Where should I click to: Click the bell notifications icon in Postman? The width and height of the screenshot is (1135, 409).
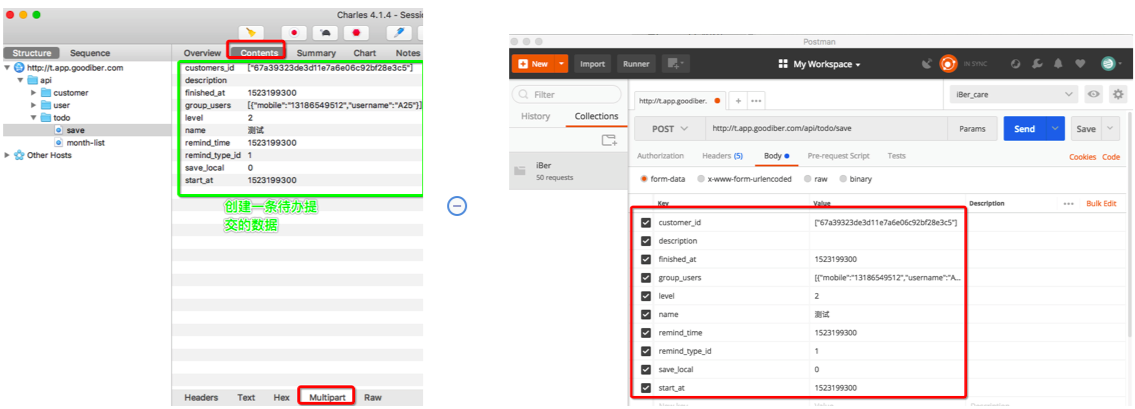point(1058,64)
